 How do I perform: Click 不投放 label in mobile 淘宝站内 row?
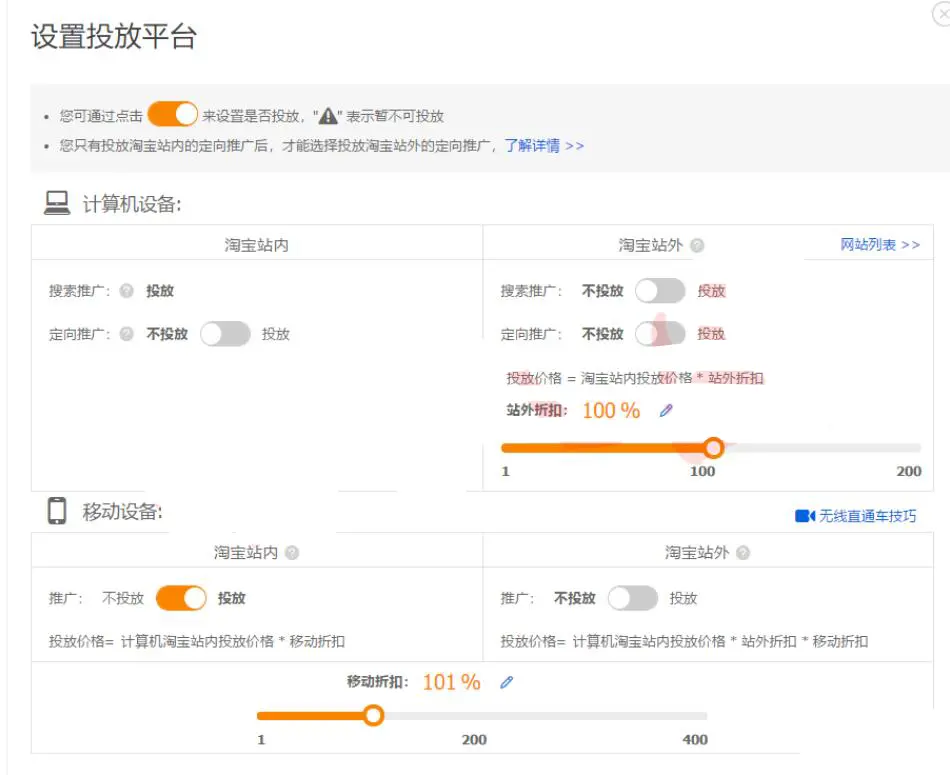[123, 598]
